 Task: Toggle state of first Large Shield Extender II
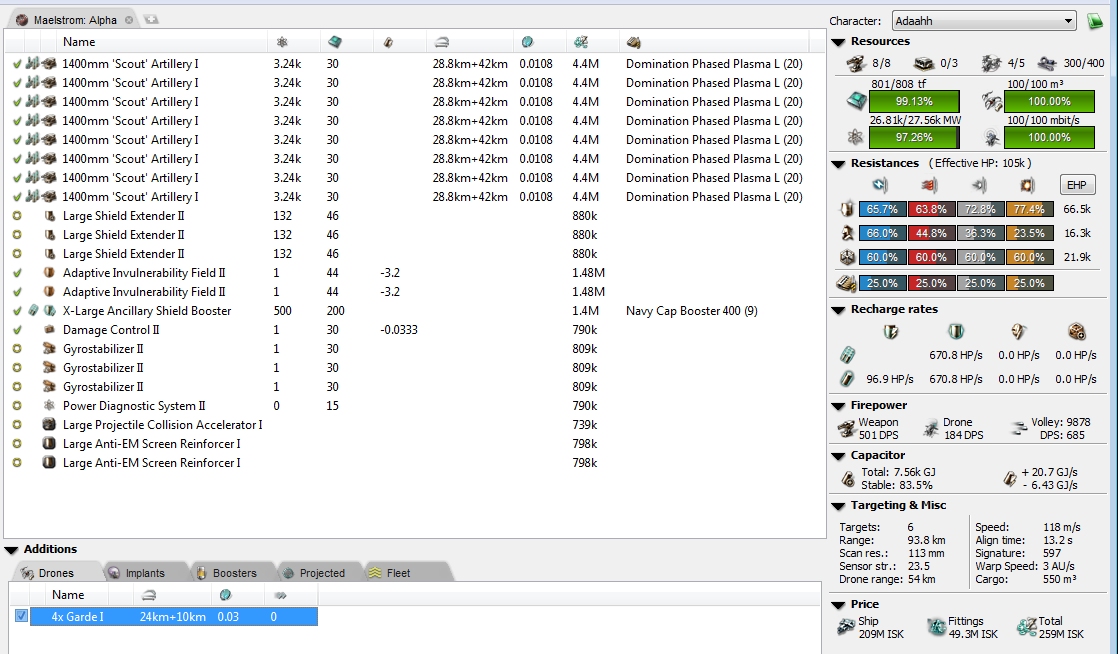(17, 215)
